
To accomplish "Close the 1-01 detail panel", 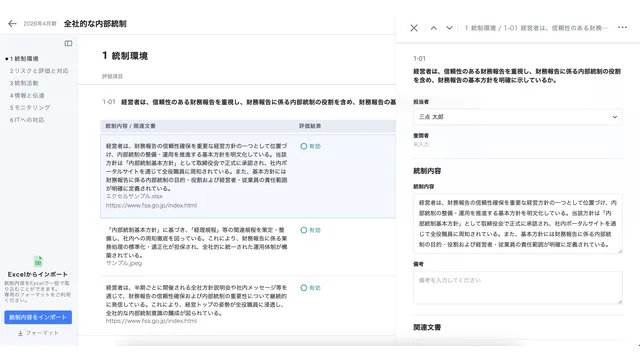I will 414,28.
